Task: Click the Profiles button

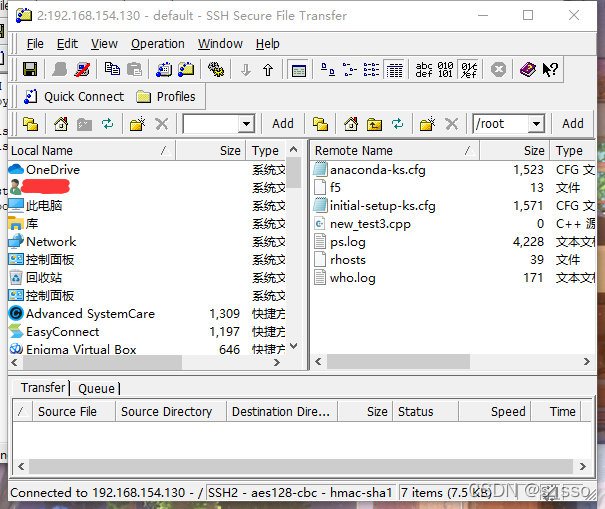Action: 166,96
